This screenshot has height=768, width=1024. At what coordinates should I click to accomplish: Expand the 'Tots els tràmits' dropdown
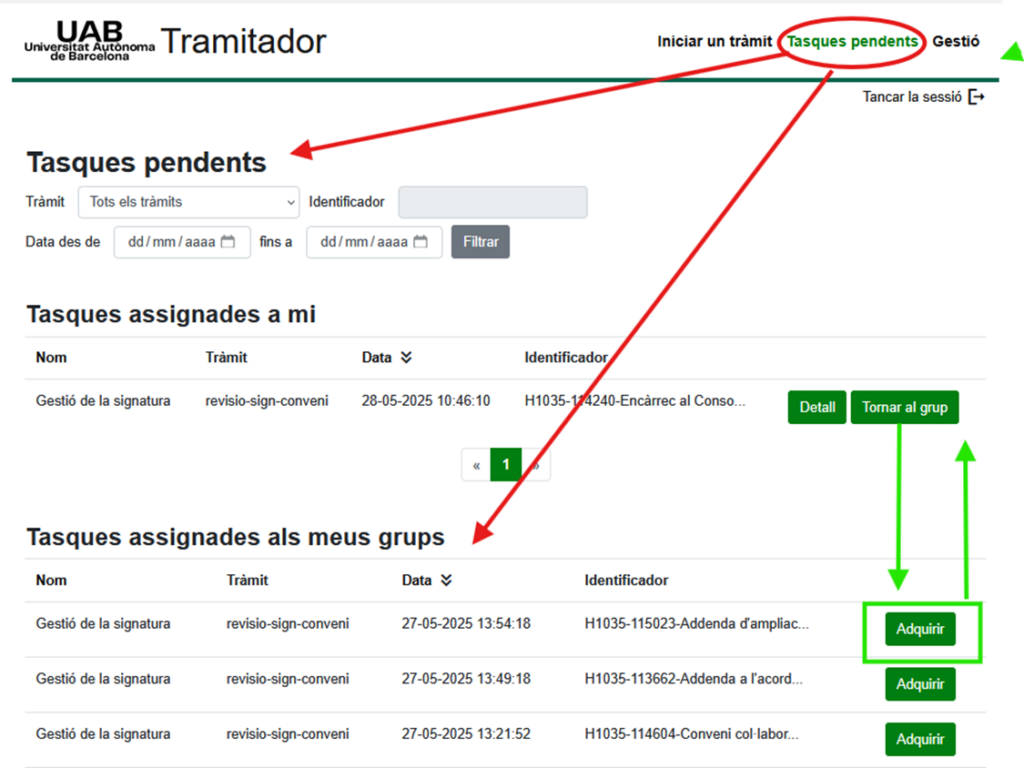point(189,202)
